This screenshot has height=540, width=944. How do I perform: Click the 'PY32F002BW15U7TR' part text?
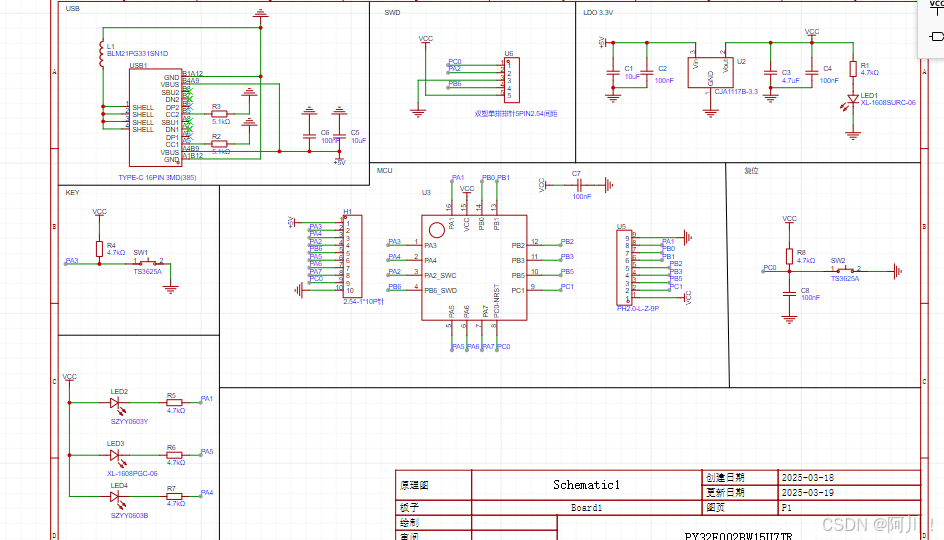click(x=738, y=535)
